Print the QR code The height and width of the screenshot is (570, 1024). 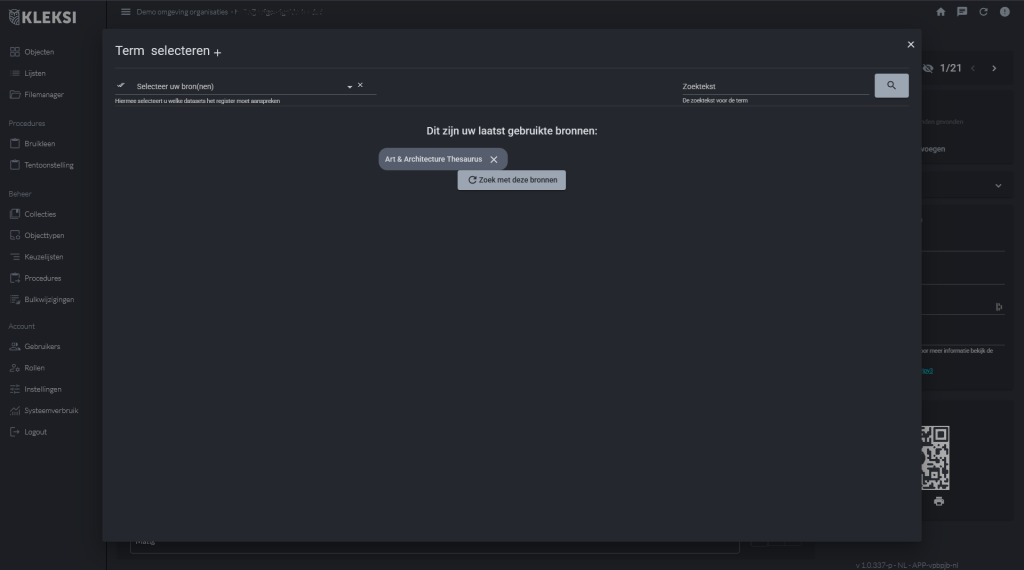938,501
